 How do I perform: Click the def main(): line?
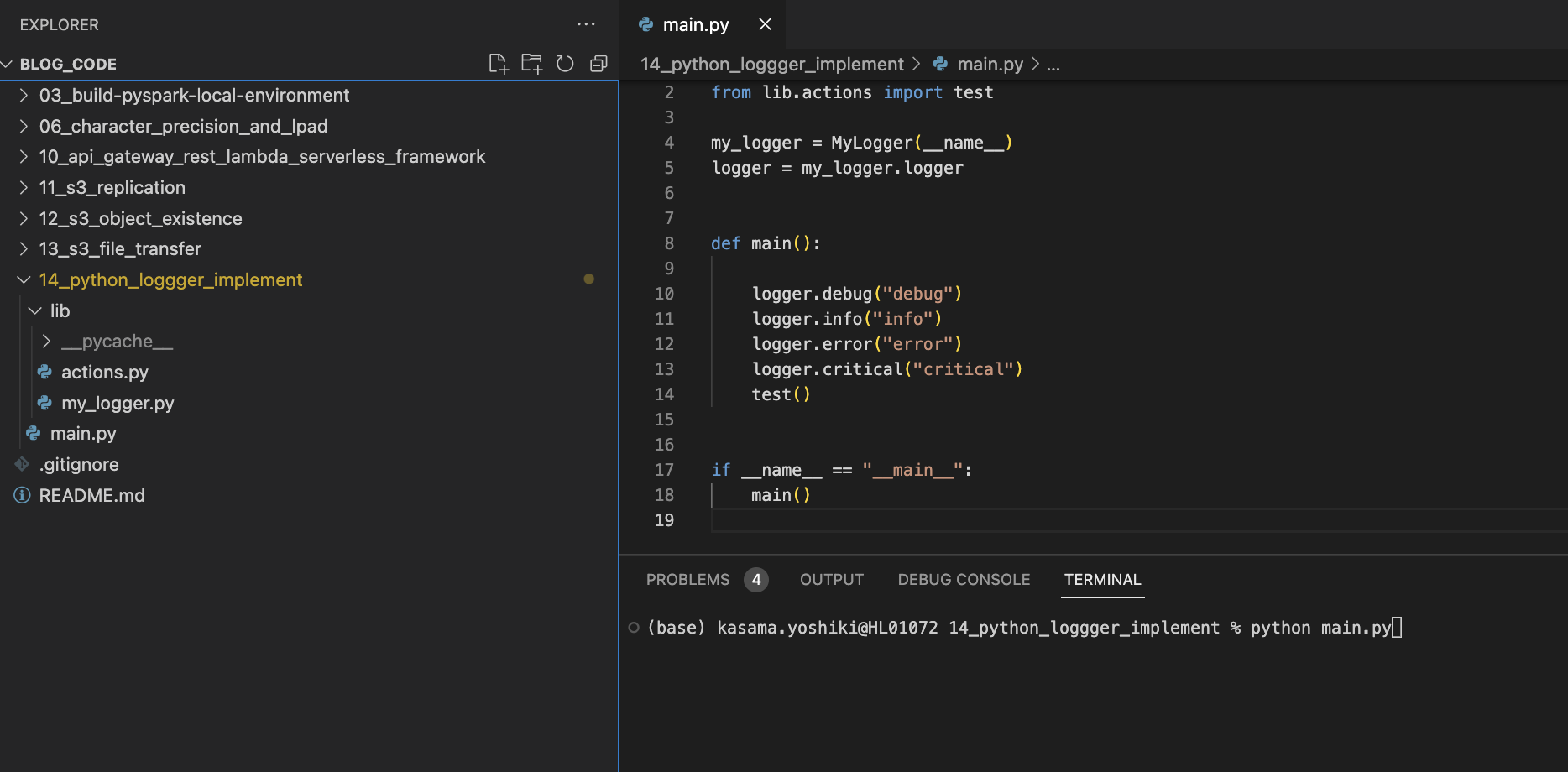[x=766, y=243]
